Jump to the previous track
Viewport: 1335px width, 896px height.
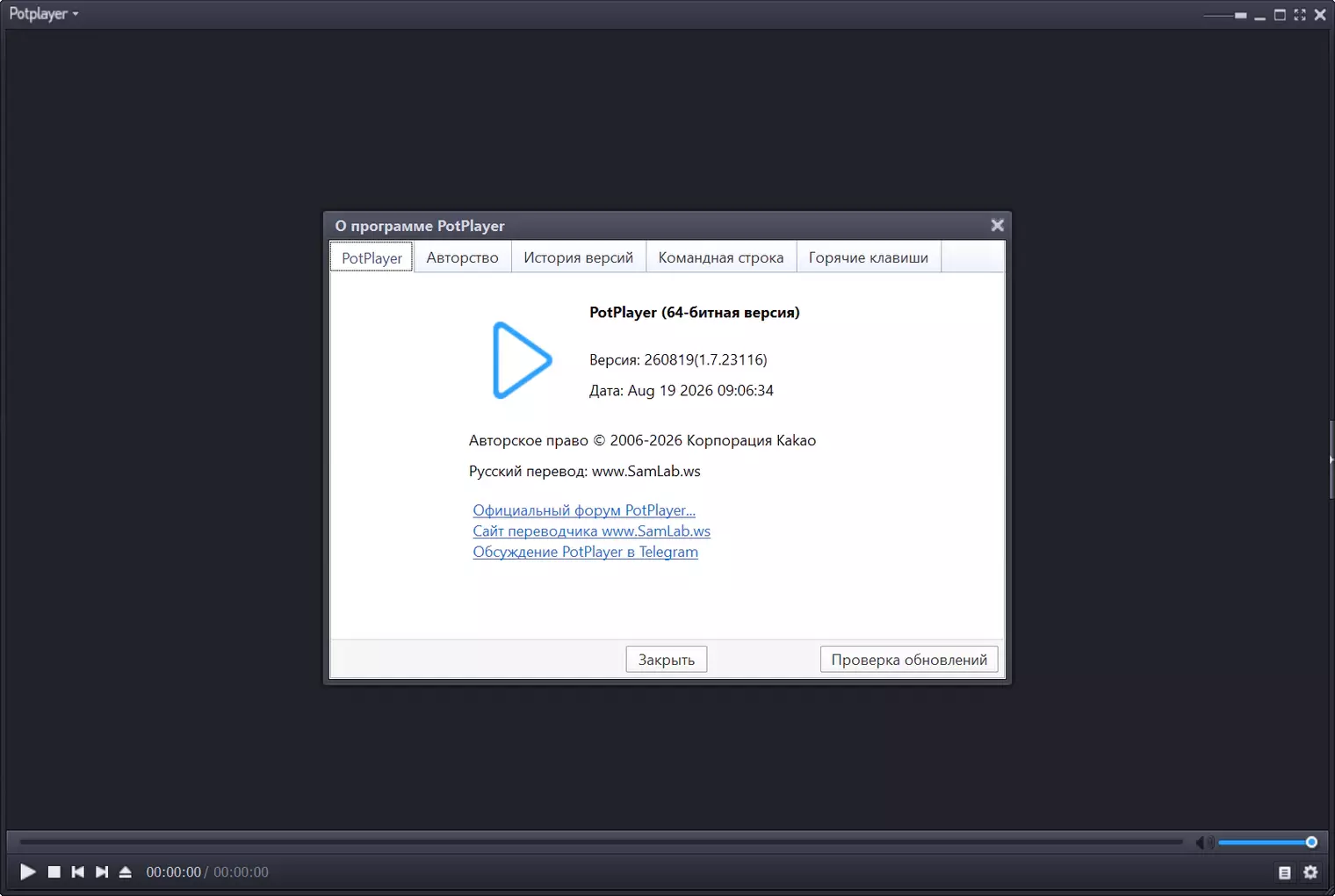tap(78, 871)
